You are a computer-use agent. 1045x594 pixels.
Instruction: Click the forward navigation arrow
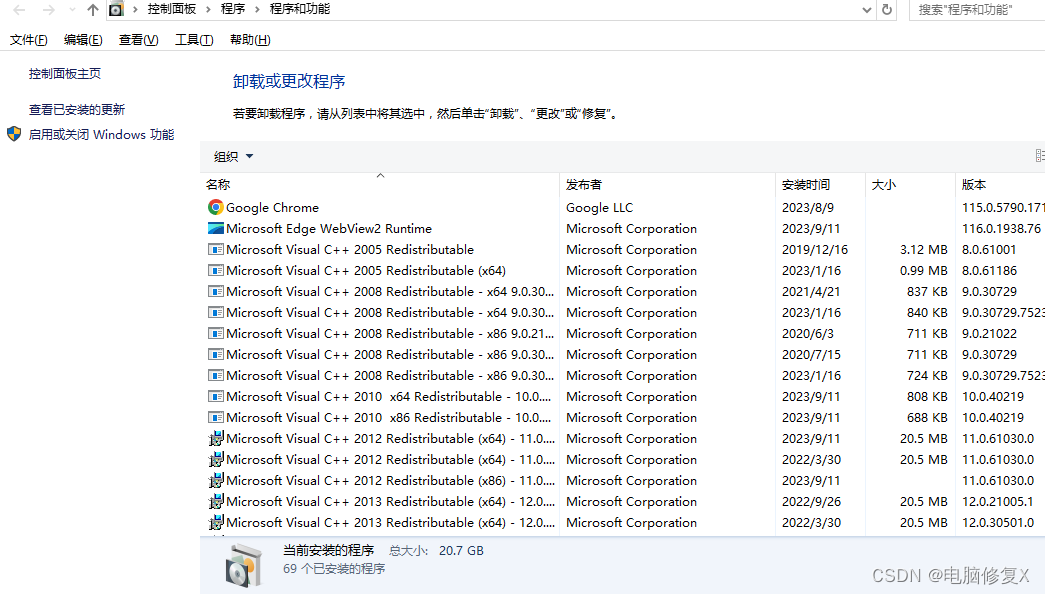(x=48, y=9)
